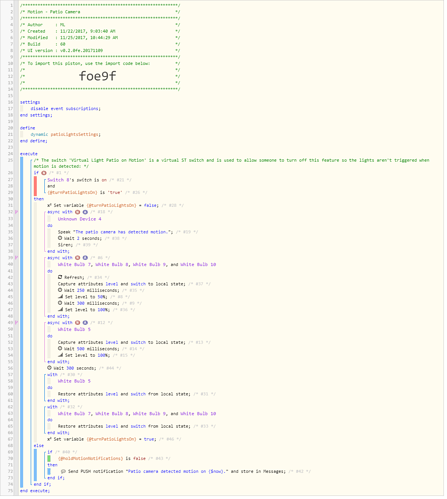The height and width of the screenshot is (499, 447).
Task: Click the pink async marker beside line number 49
Action: (x=16, y=323)
